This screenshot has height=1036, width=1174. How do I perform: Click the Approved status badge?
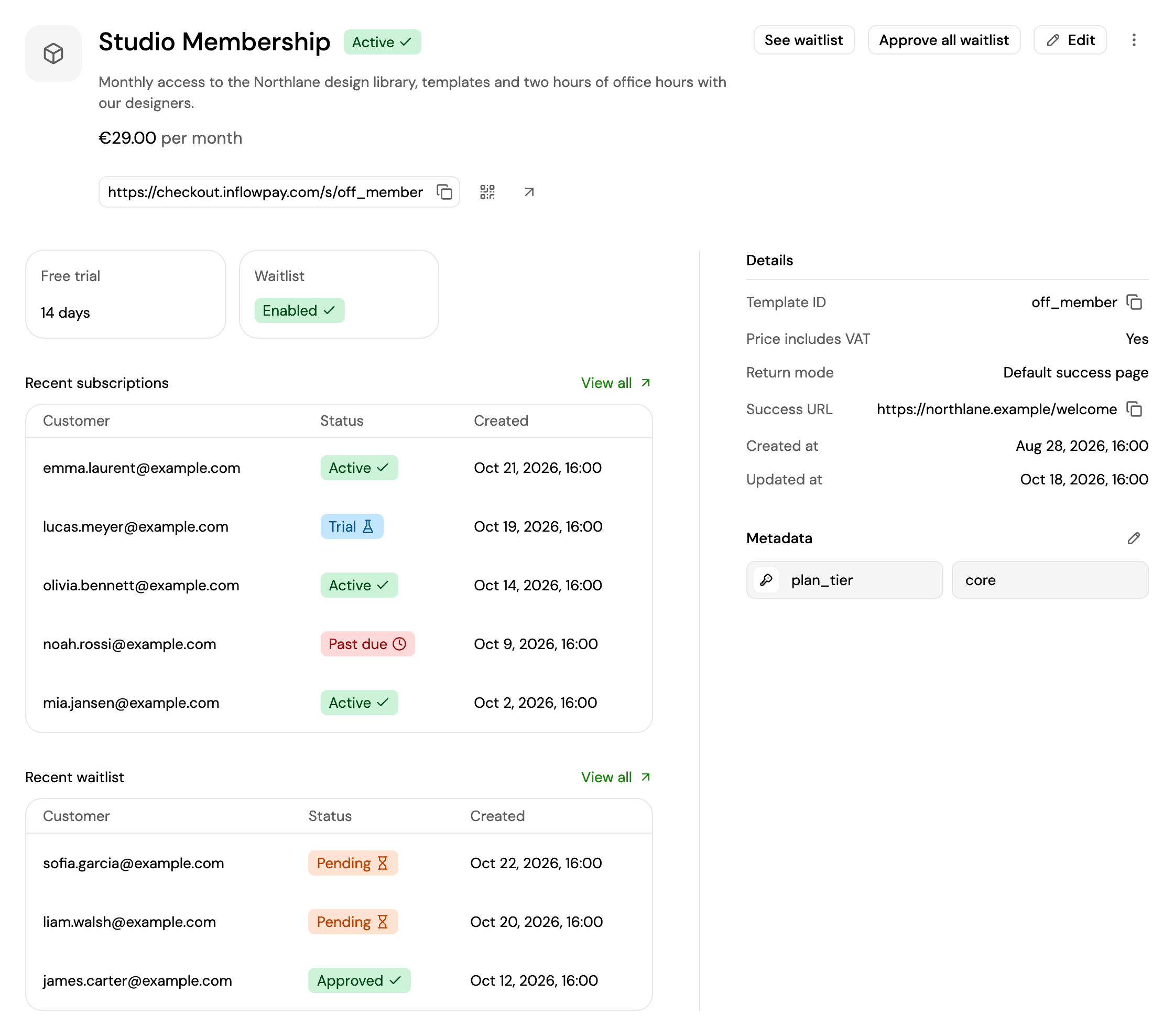(359, 981)
